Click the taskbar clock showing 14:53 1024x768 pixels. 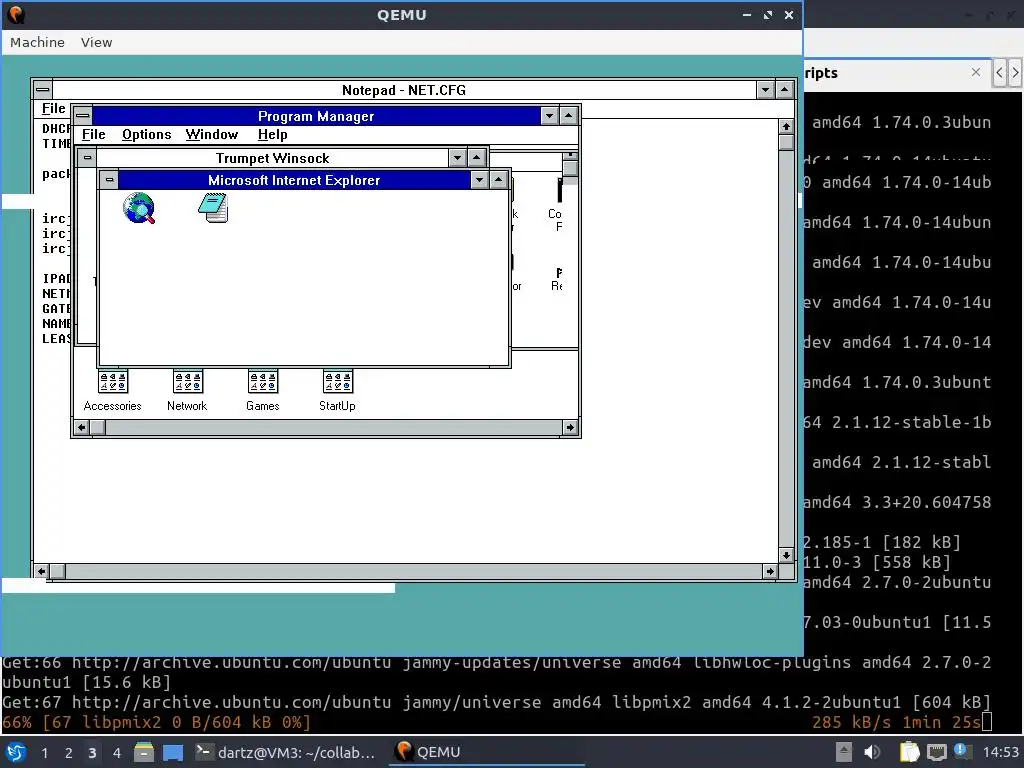pyautogui.click(x=1000, y=752)
